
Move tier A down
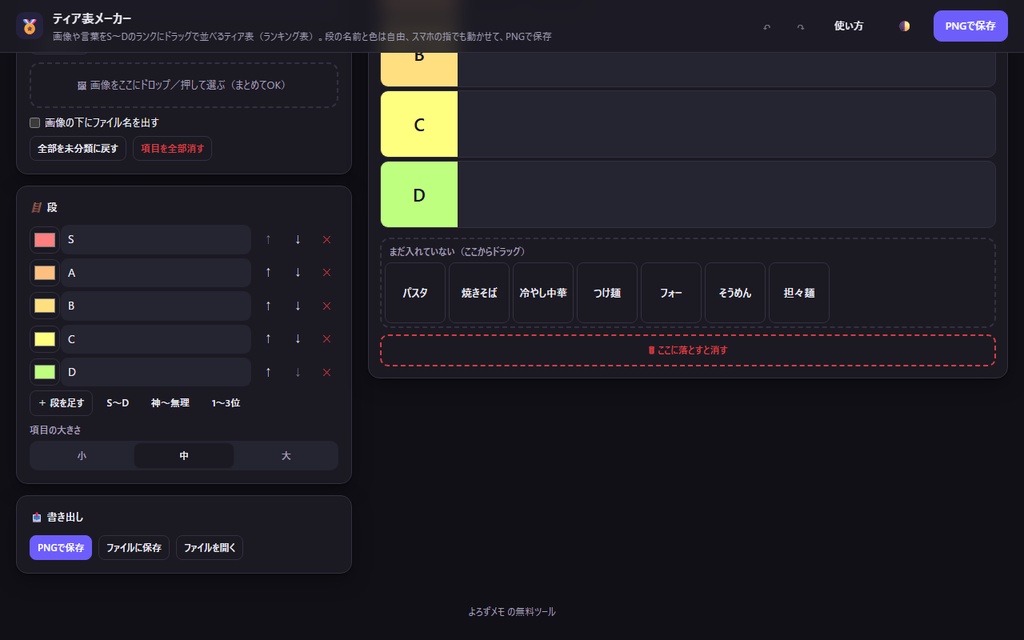click(x=298, y=272)
